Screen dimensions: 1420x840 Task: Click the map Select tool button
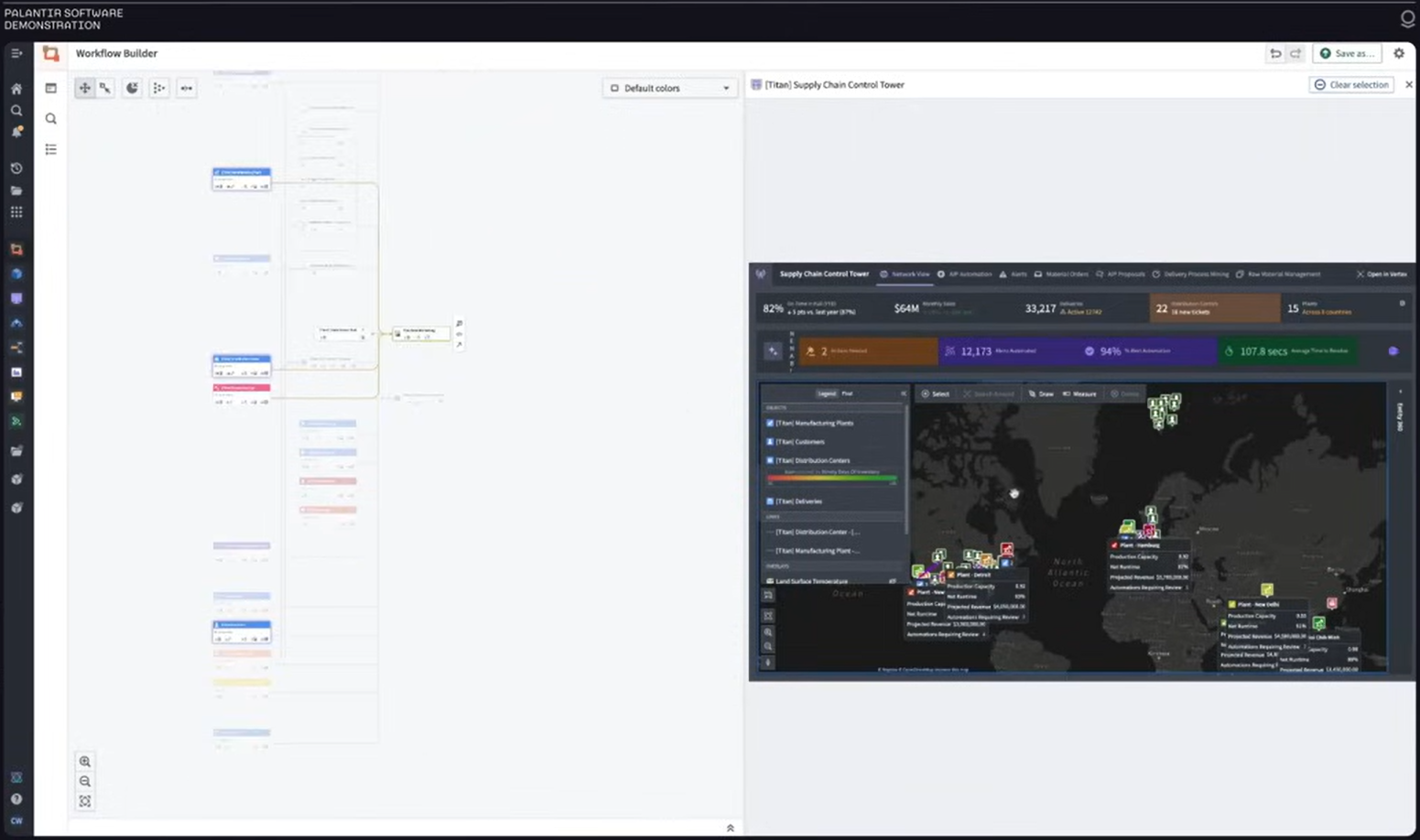click(935, 393)
